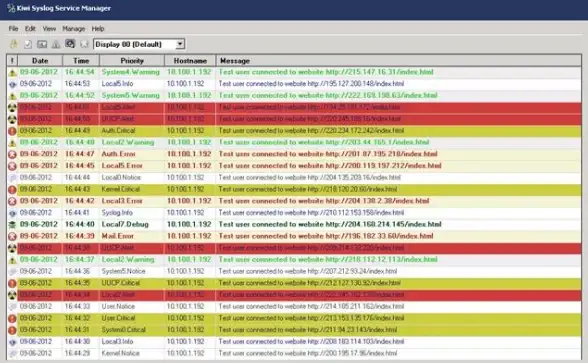Click the critical icon on Kernel.Critical row
The image size is (588, 363).
[x=12, y=189]
